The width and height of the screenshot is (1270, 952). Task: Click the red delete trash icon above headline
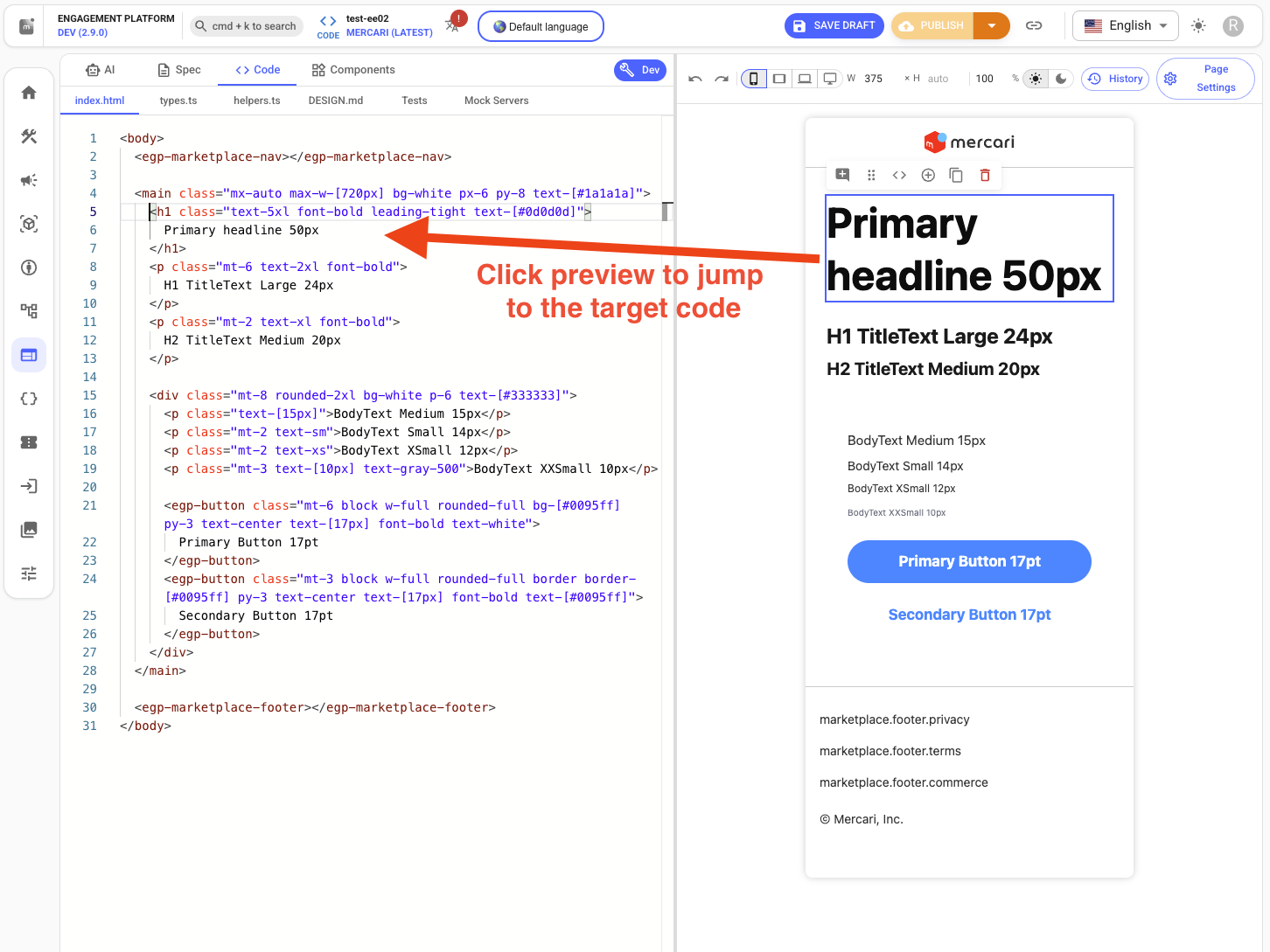985,175
